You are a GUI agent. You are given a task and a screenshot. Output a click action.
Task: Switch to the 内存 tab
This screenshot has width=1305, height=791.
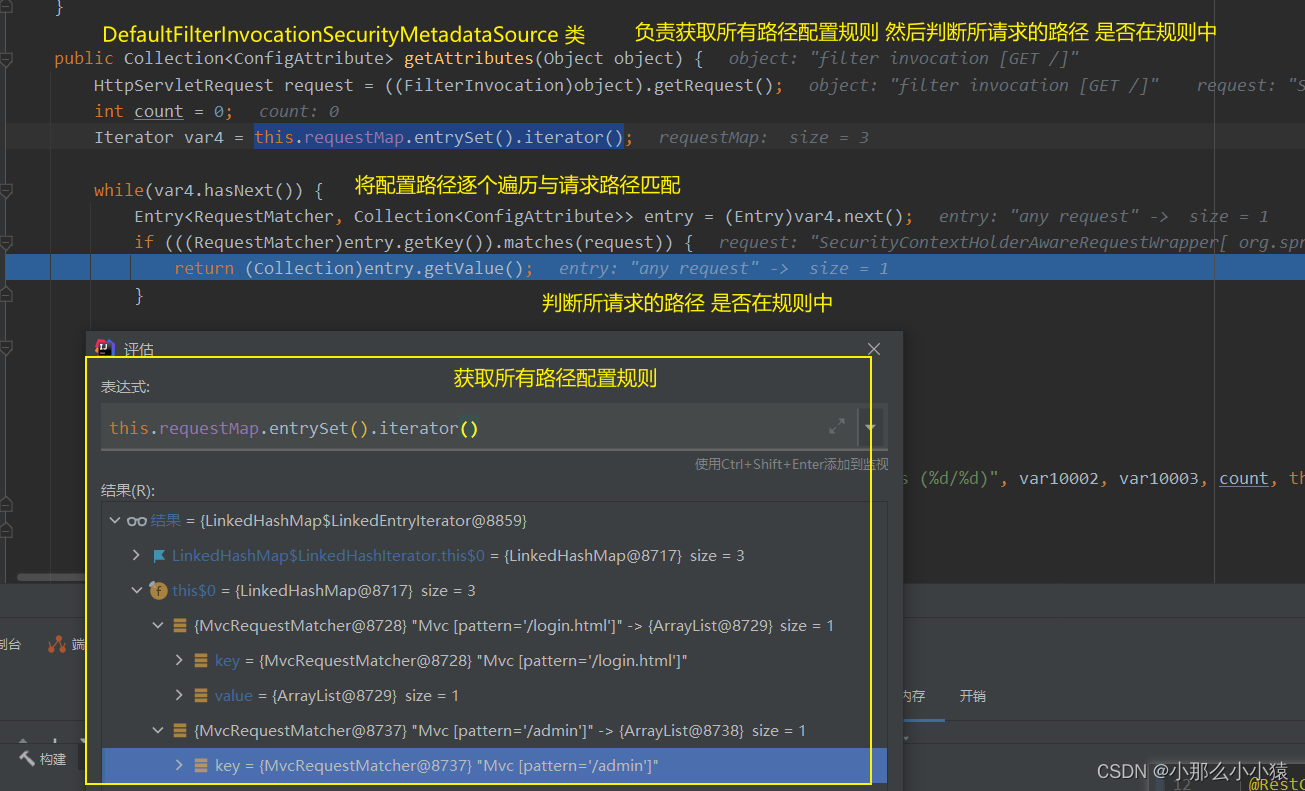912,696
